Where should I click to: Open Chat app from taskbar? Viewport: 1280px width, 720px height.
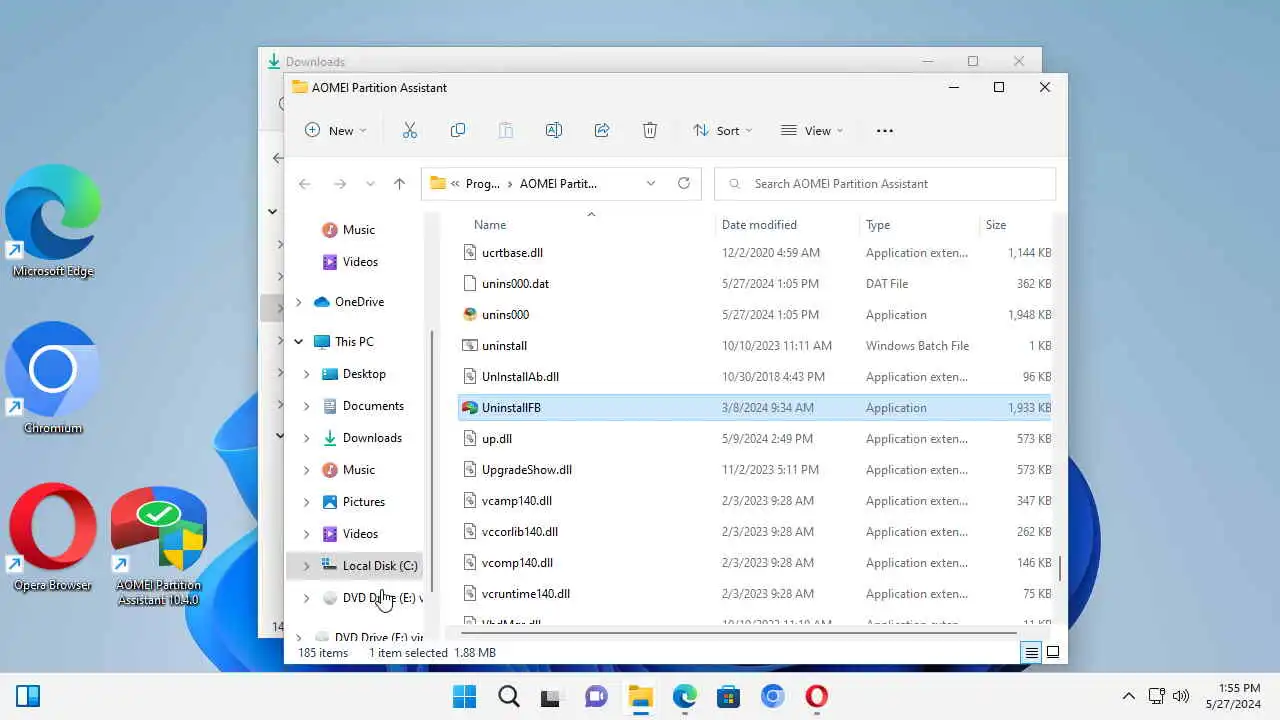tap(596, 696)
